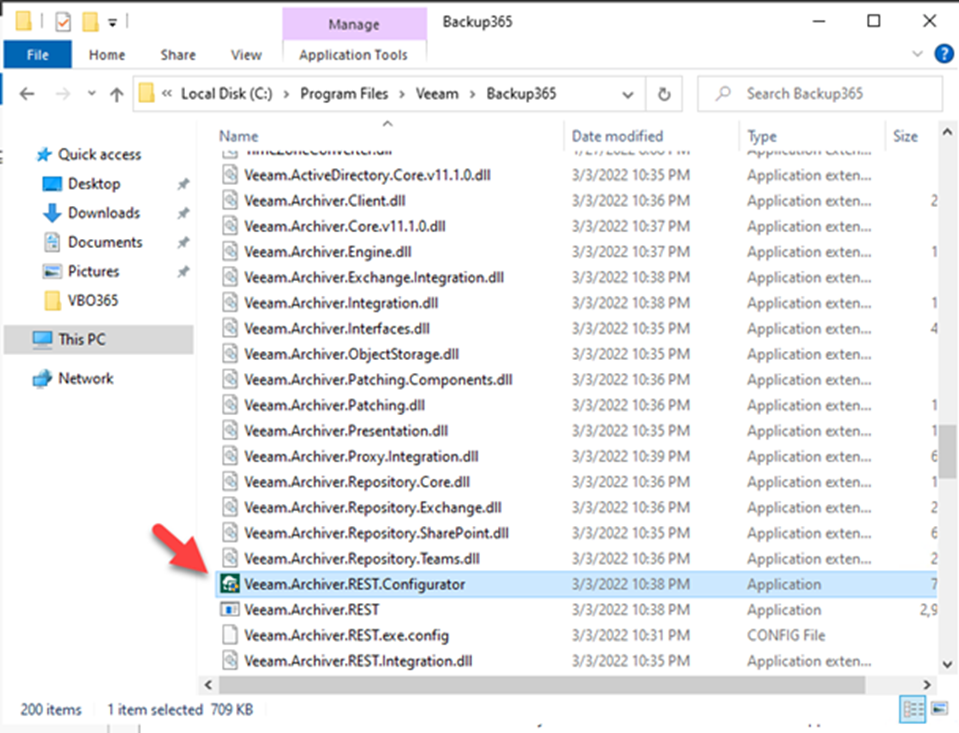Viewport: 959px width, 733px height.
Task: Select Veeam.Archiver.ObjectStorage.dll
Action: point(351,354)
